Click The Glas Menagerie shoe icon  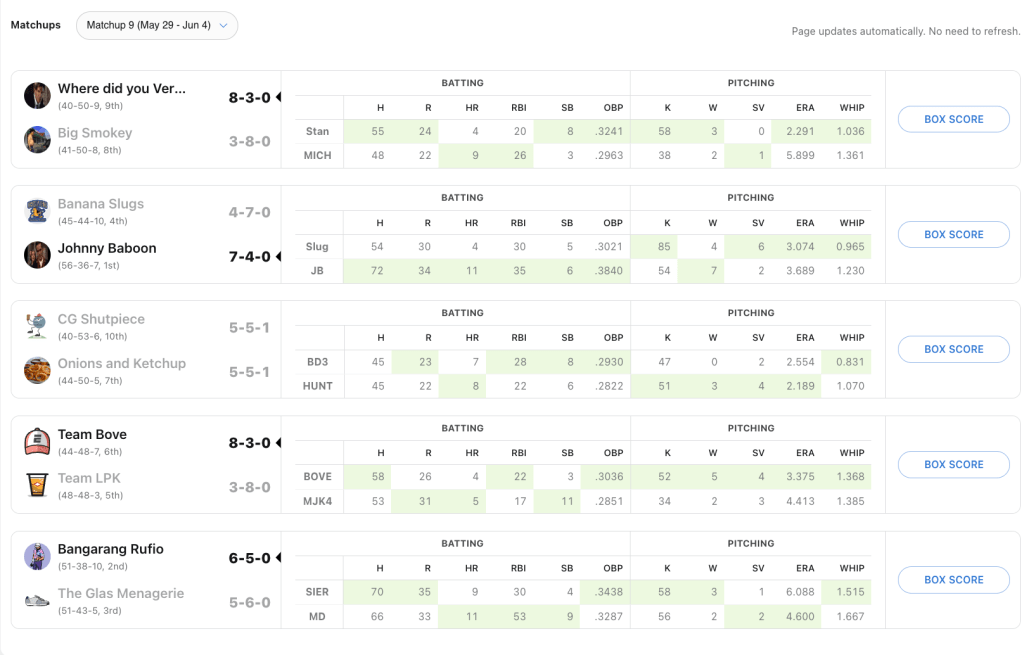pos(37,600)
